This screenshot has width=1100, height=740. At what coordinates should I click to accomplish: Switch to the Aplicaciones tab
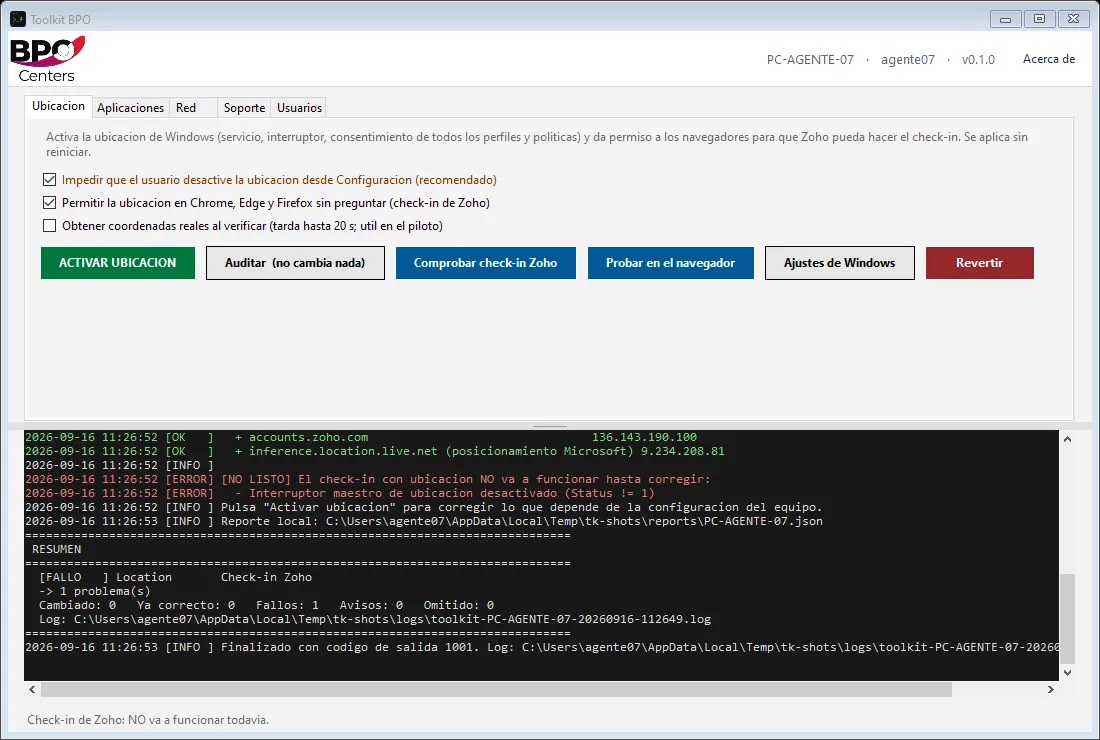click(130, 107)
